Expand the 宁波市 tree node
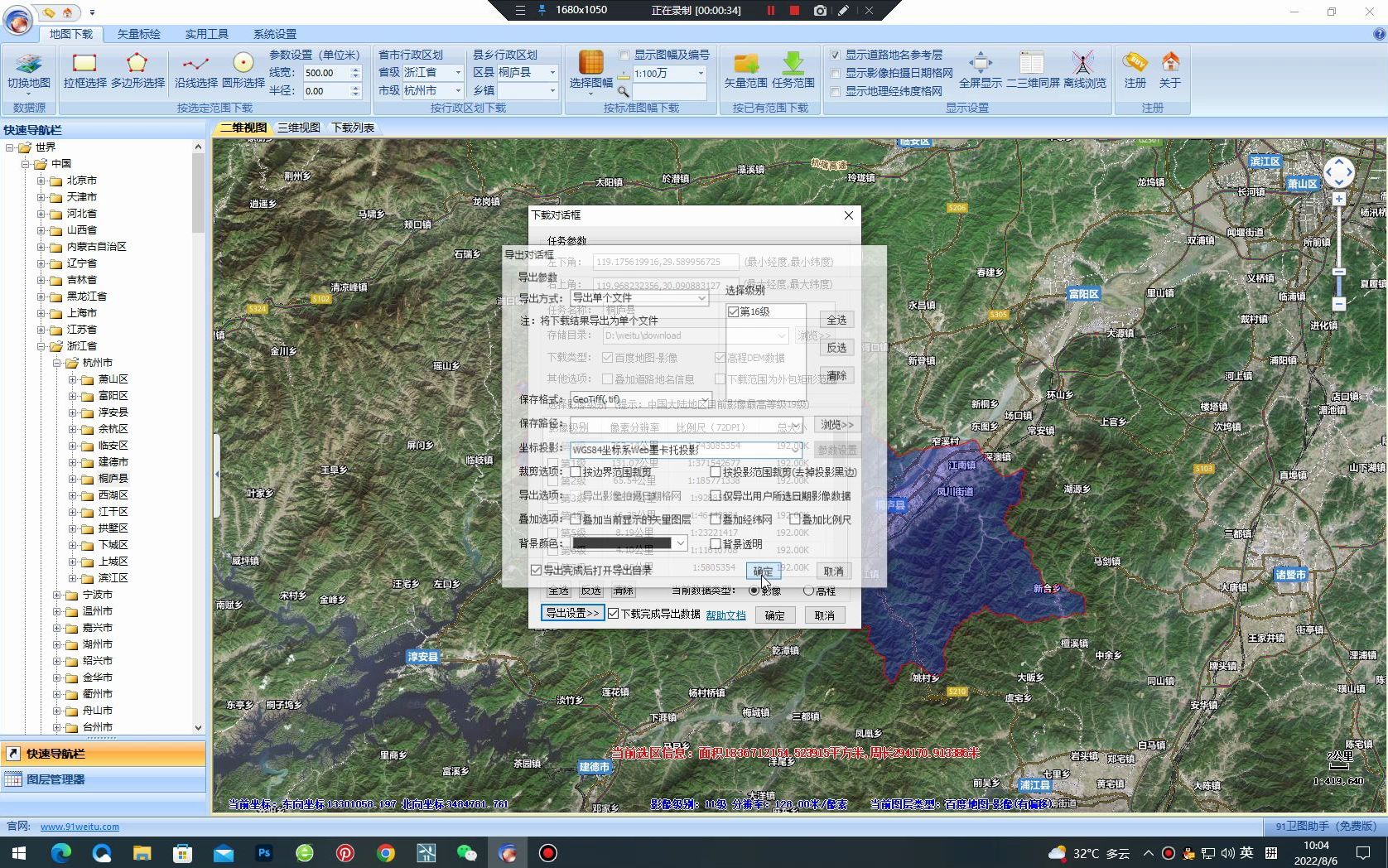1388x868 pixels. tap(57, 595)
